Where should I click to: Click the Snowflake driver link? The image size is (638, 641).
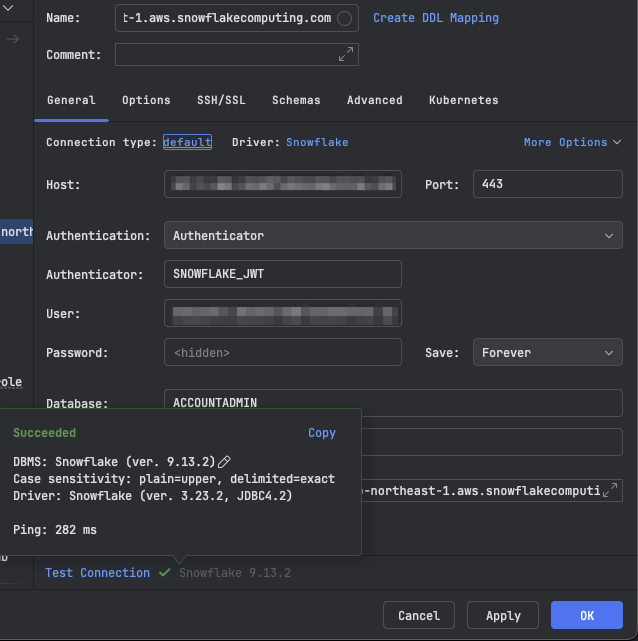317,142
